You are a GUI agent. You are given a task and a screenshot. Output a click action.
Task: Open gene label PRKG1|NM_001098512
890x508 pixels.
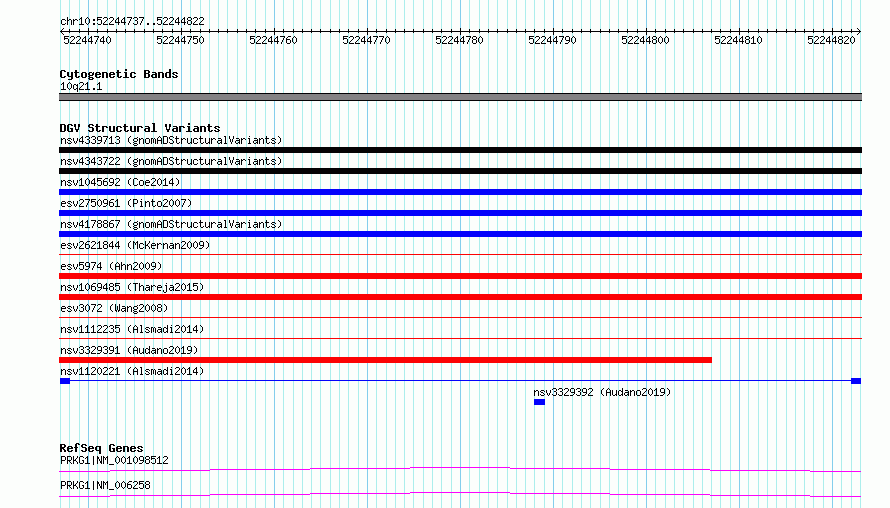pos(114,460)
